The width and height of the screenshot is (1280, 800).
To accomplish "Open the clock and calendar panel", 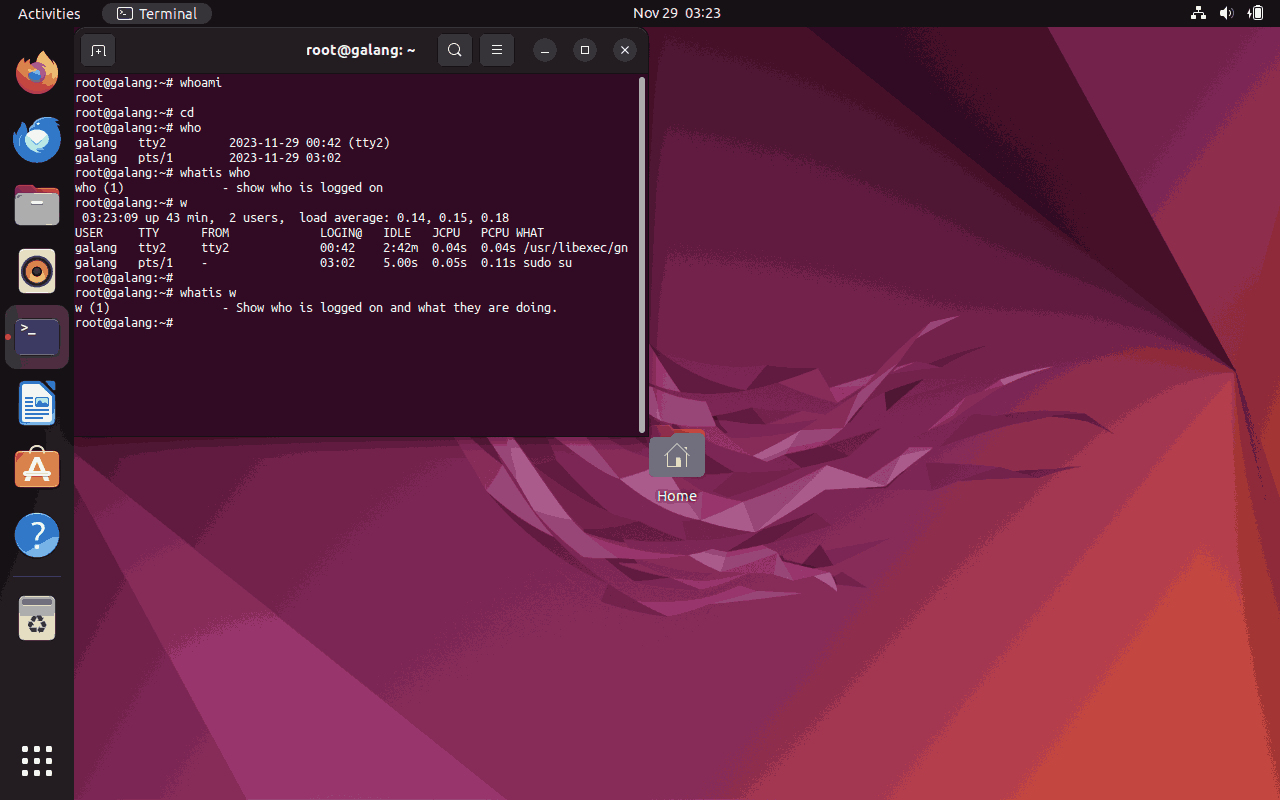I will (677, 13).
